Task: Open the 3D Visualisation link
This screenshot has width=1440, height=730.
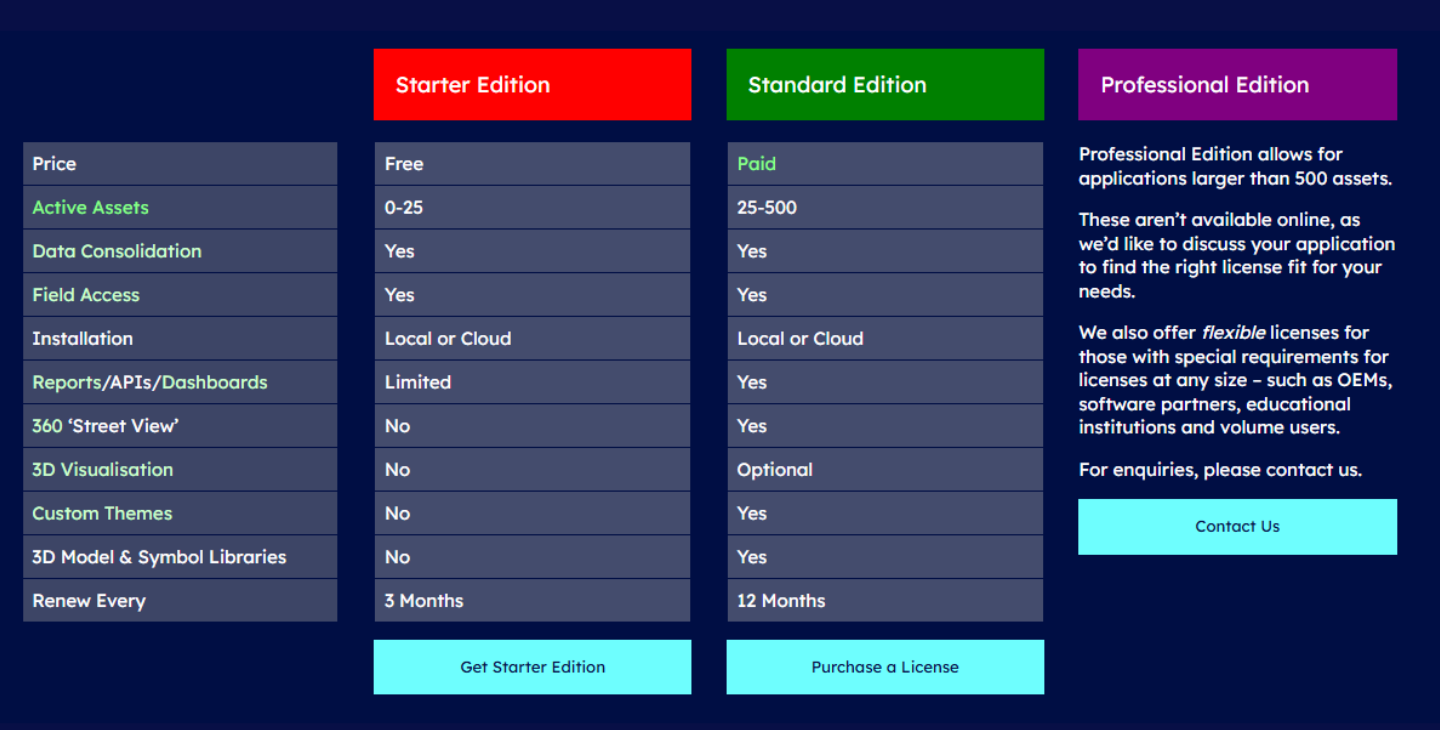Action: click(102, 470)
